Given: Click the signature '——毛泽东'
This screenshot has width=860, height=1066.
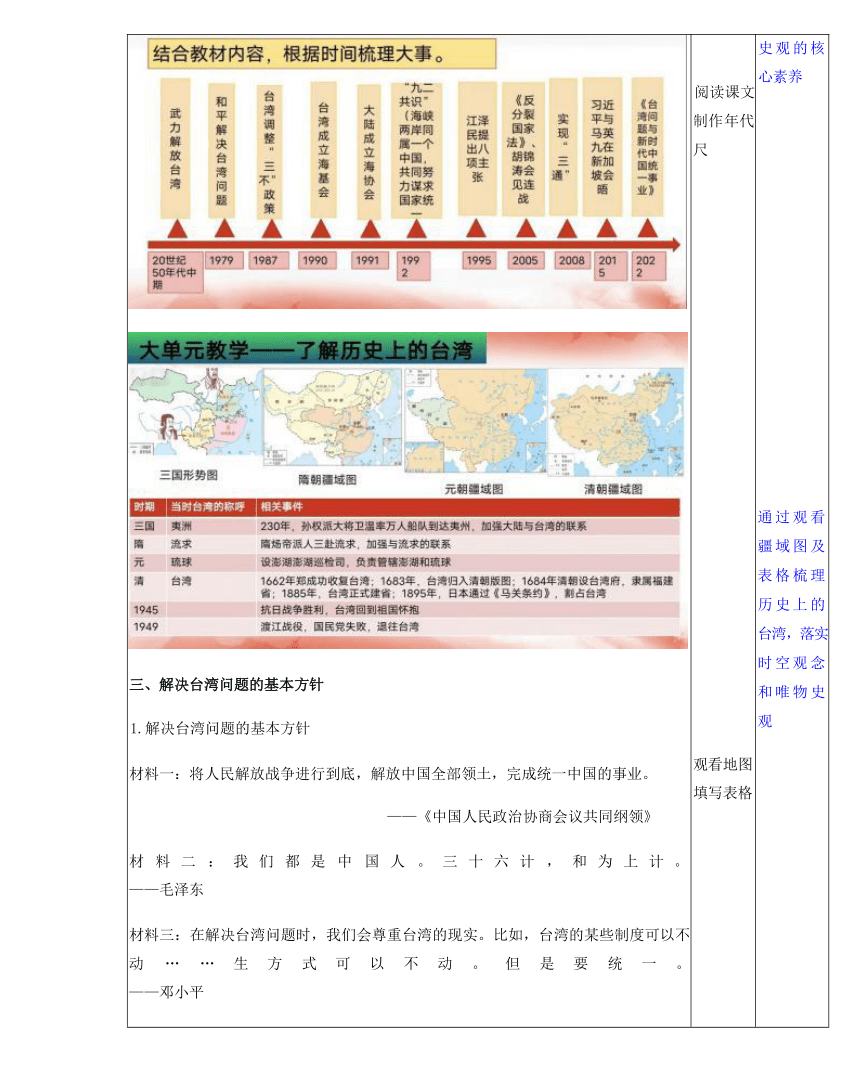Looking at the screenshot, I should click(167, 890).
